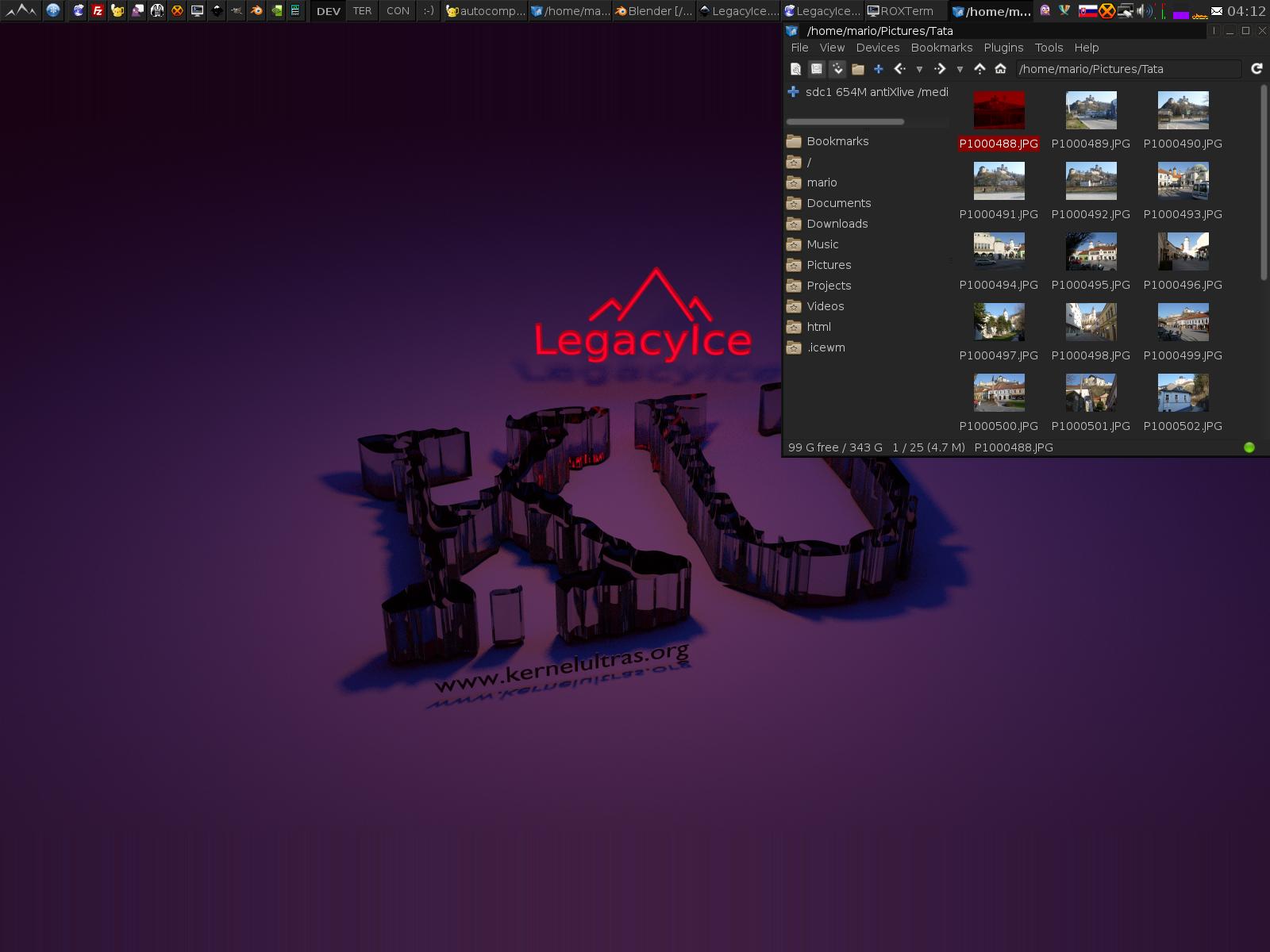Select the sdc1 654M antiXlive device
Screen dimensions: 1270x952
[868, 92]
